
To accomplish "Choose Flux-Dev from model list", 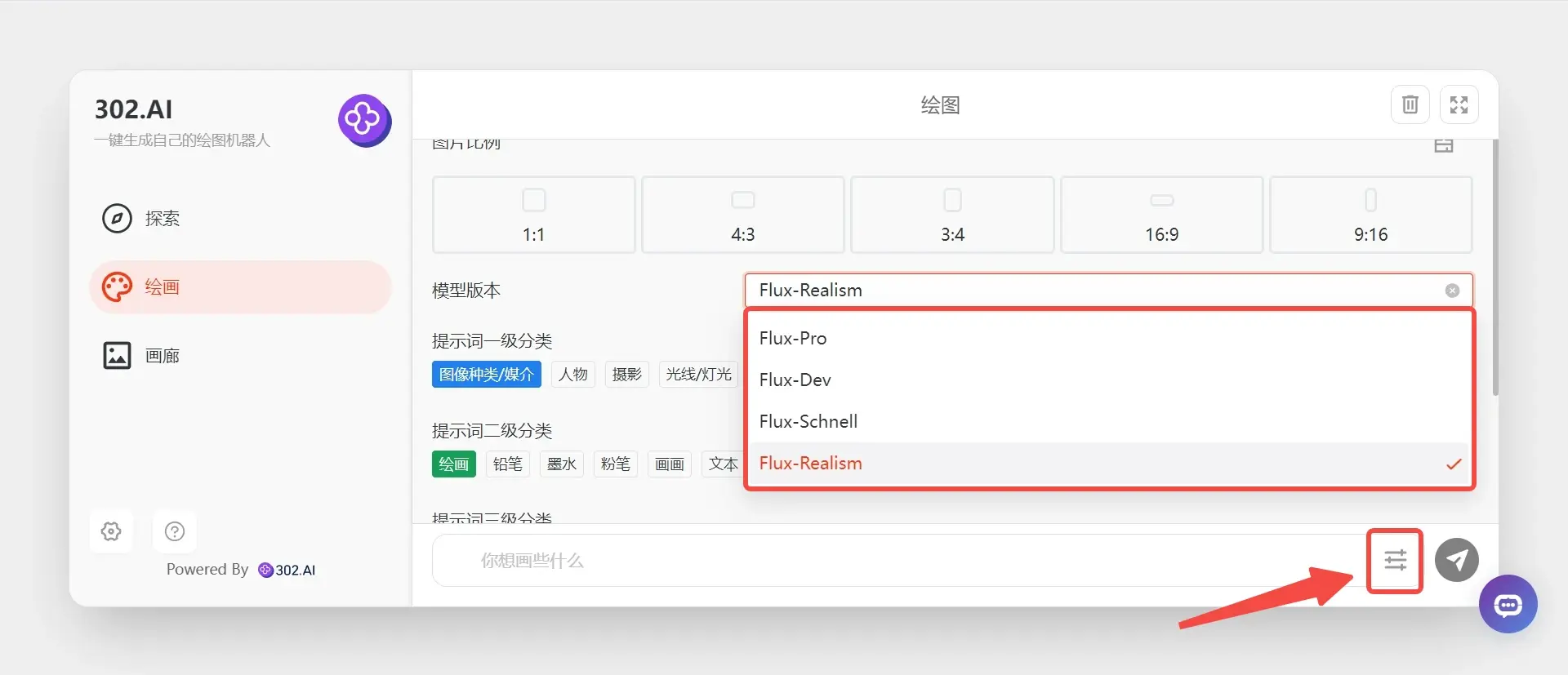I will point(1109,380).
